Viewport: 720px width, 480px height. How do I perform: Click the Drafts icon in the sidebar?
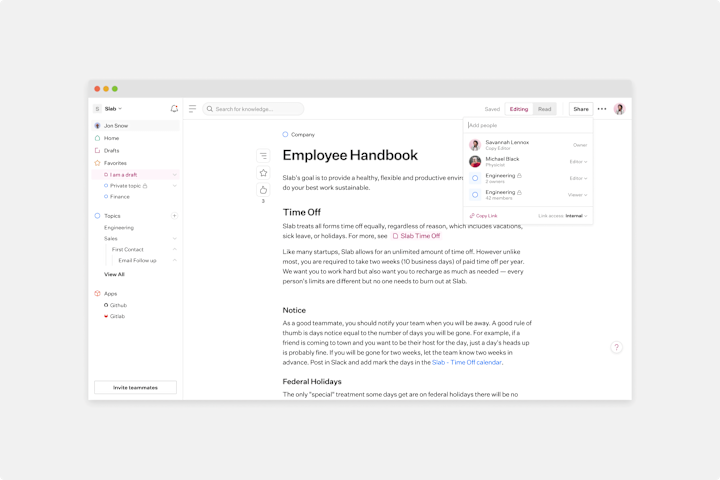97,150
